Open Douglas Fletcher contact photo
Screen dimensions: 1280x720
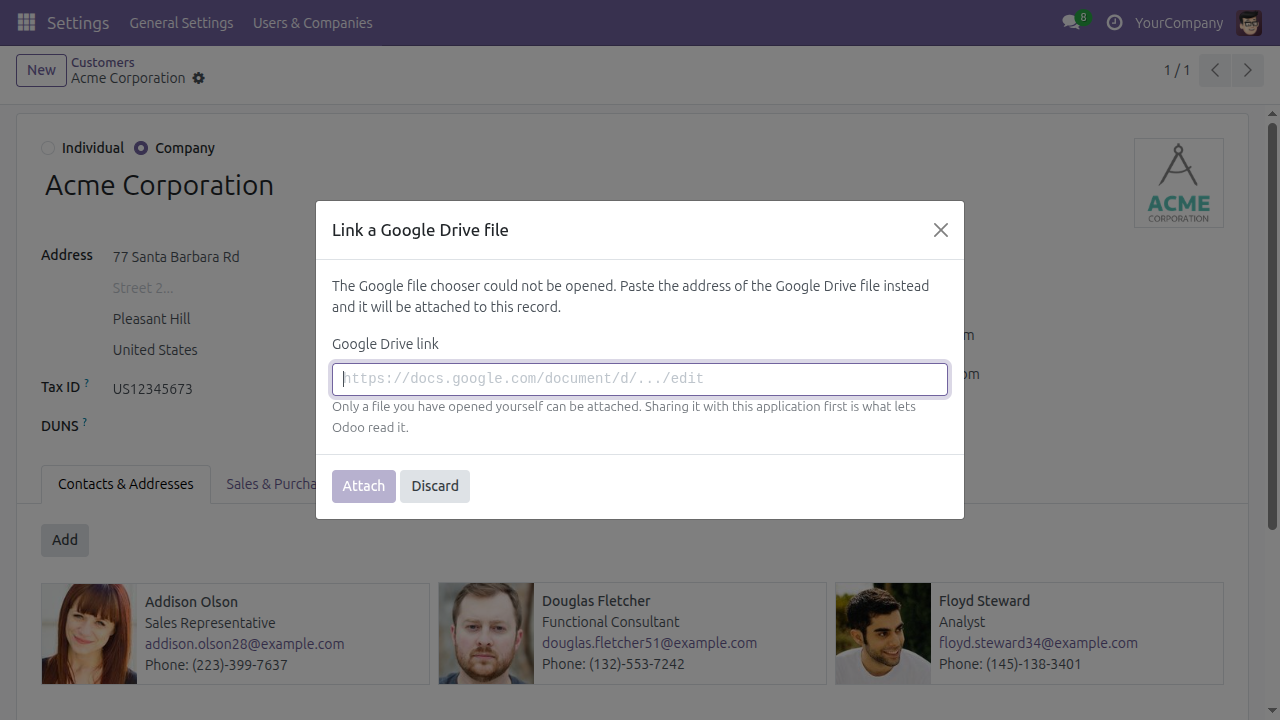click(486, 634)
